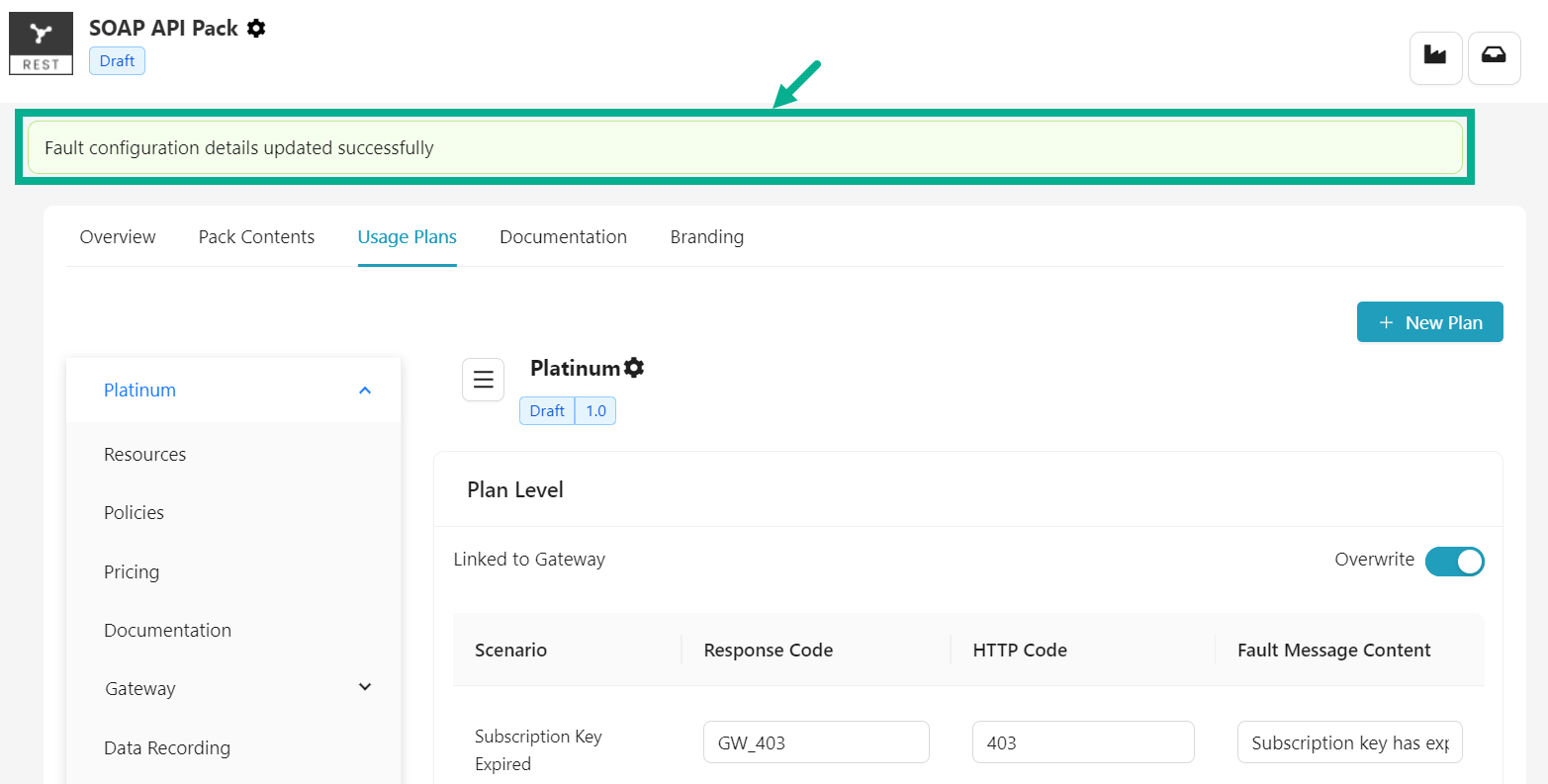The image size is (1548, 784).
Task: Click the HTTP Code field showing 403
Action: click(x=1083, y=742)
